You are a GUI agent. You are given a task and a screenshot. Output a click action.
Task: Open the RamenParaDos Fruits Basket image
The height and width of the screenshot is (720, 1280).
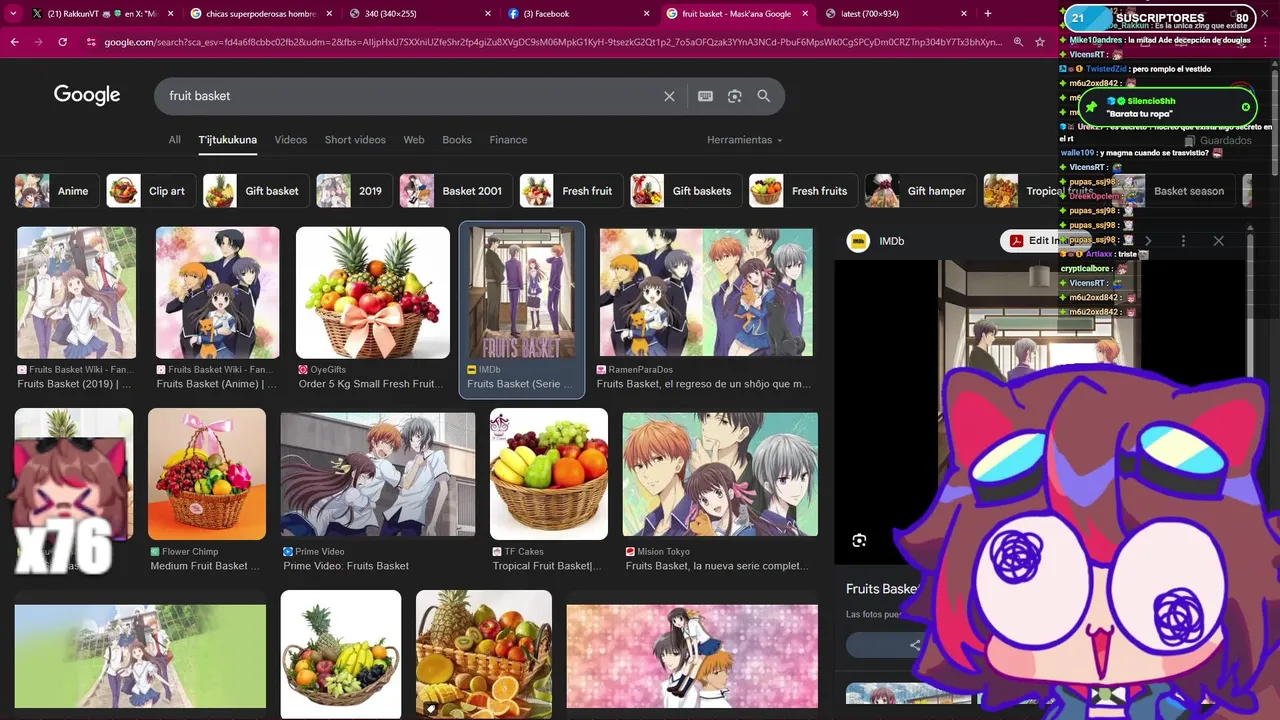(x=706, y=293)
